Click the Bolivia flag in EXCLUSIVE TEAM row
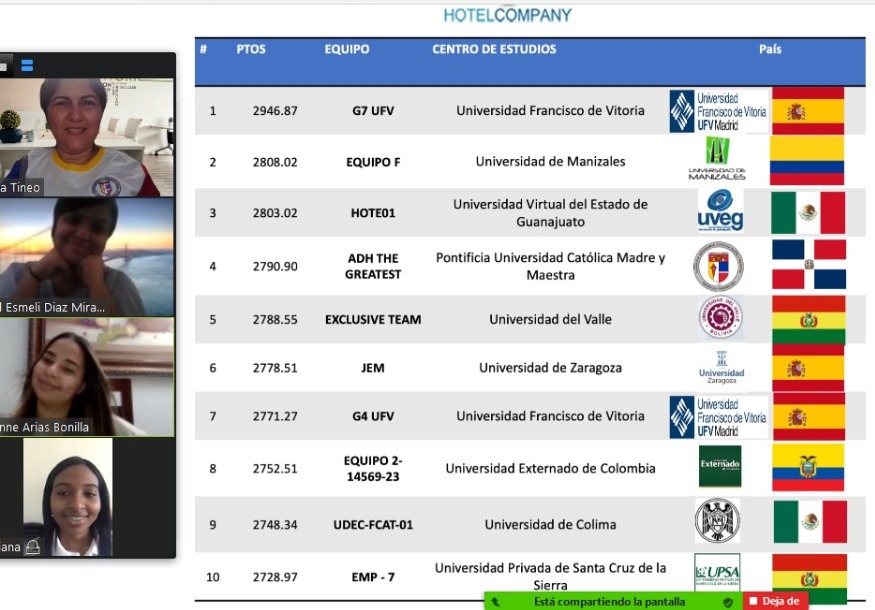 pyautogui.click(x=809, y=319)
